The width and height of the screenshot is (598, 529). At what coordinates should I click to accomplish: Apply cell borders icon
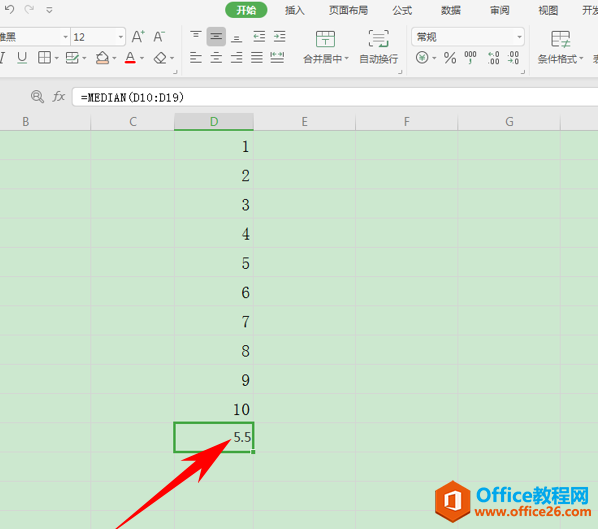click(44, 58)
